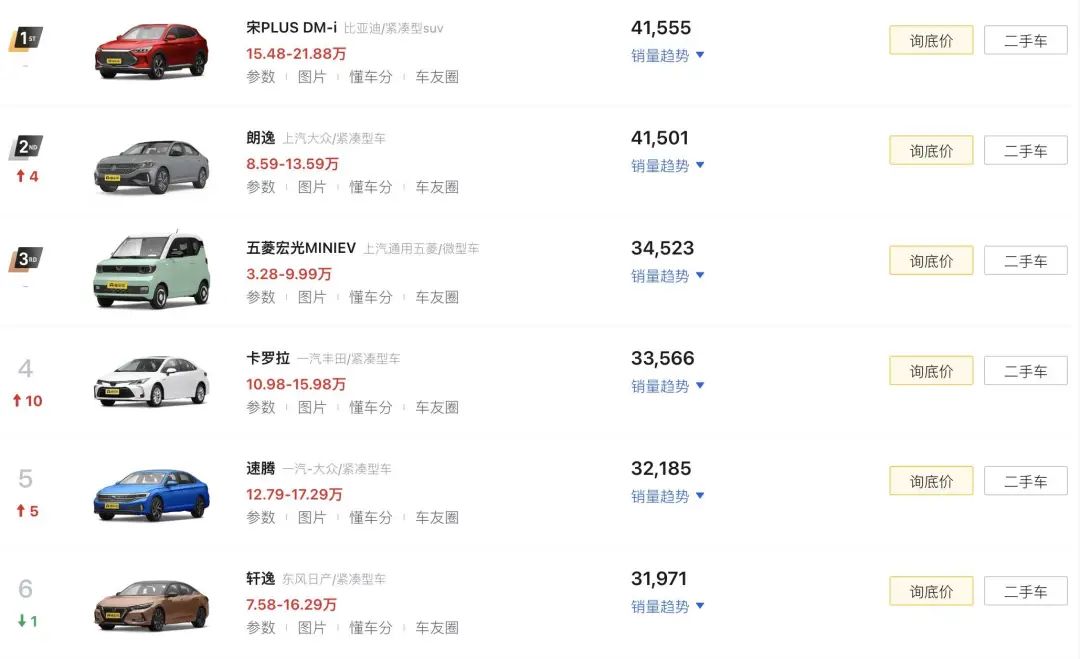The height and width of the screenshot is (659, 1080).
Task: Open 图片 for 卡罗拉
Action: point(311,407)
